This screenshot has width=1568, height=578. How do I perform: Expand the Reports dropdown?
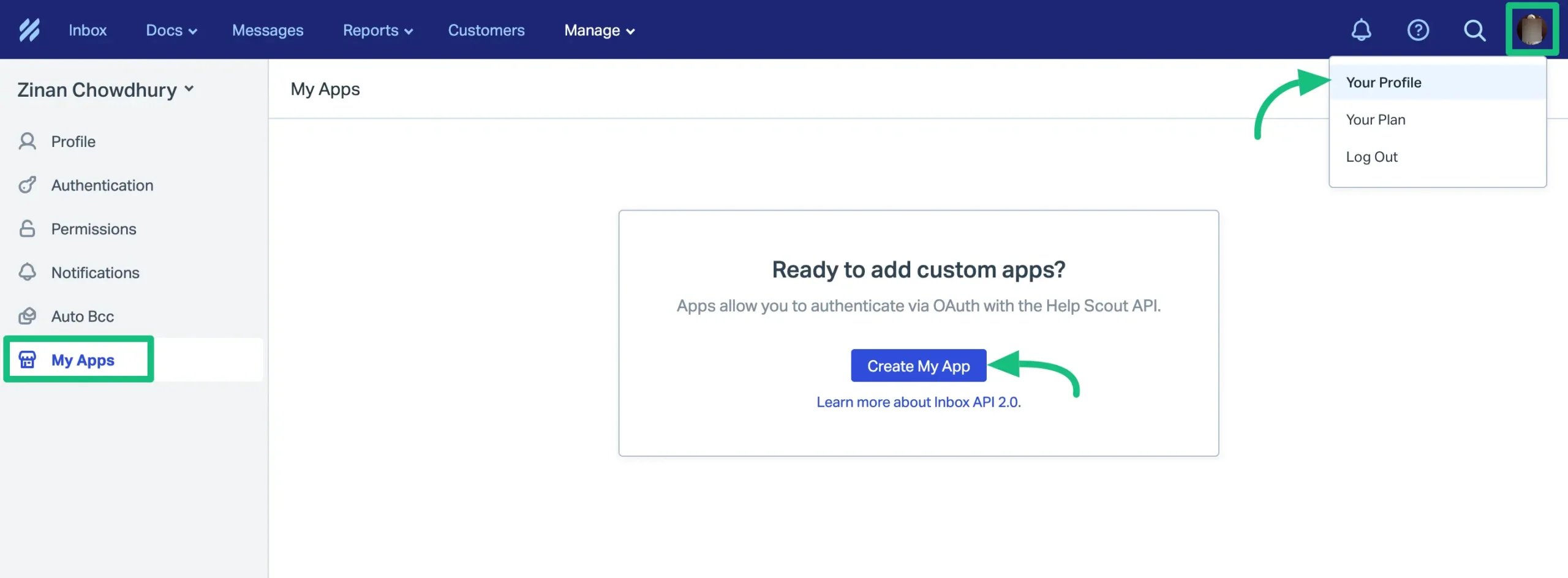377,29
